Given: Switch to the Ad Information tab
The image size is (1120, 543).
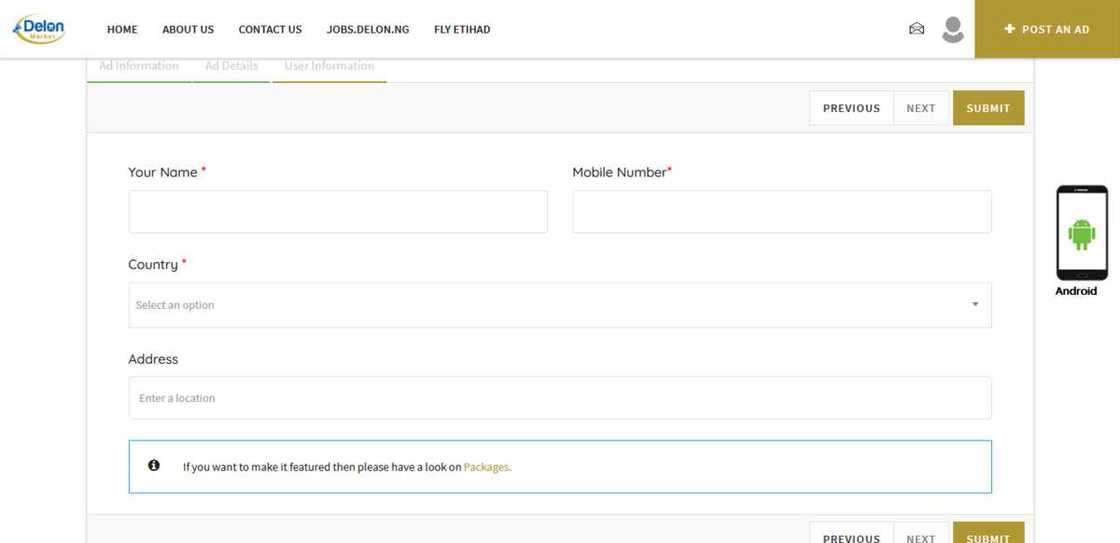Looking at the screenshot, I should tap(139, 66).
